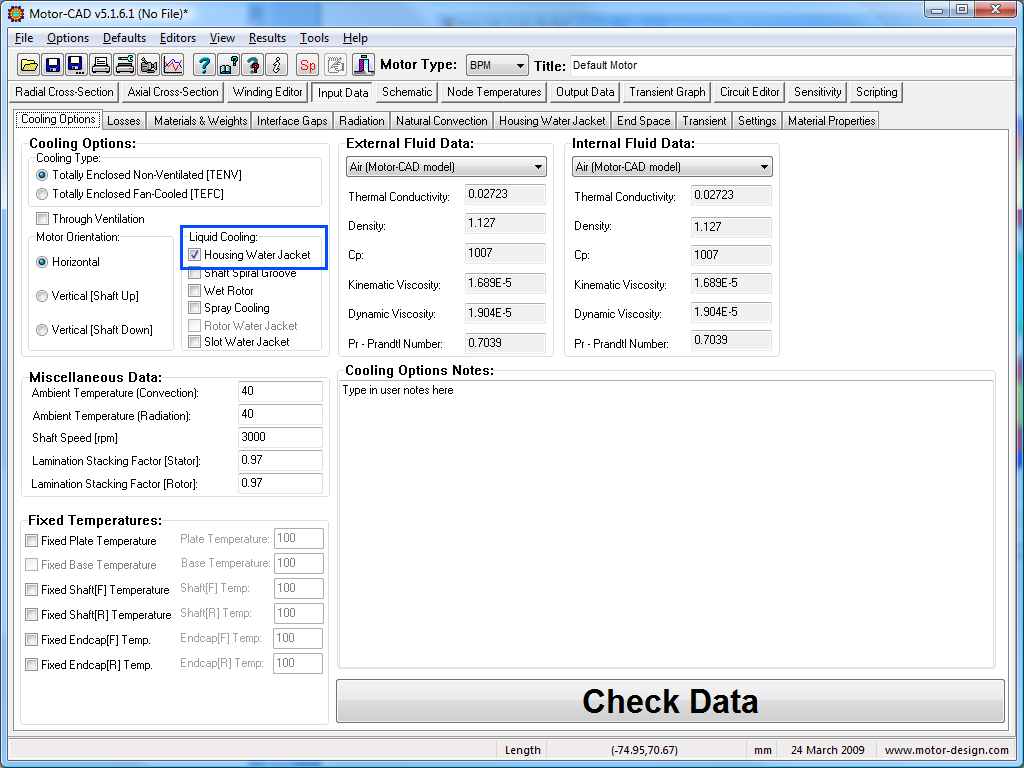Click the Shaft Speed [rpm] input field
This screenshot has width=1024, height=768.
[280, 437]
